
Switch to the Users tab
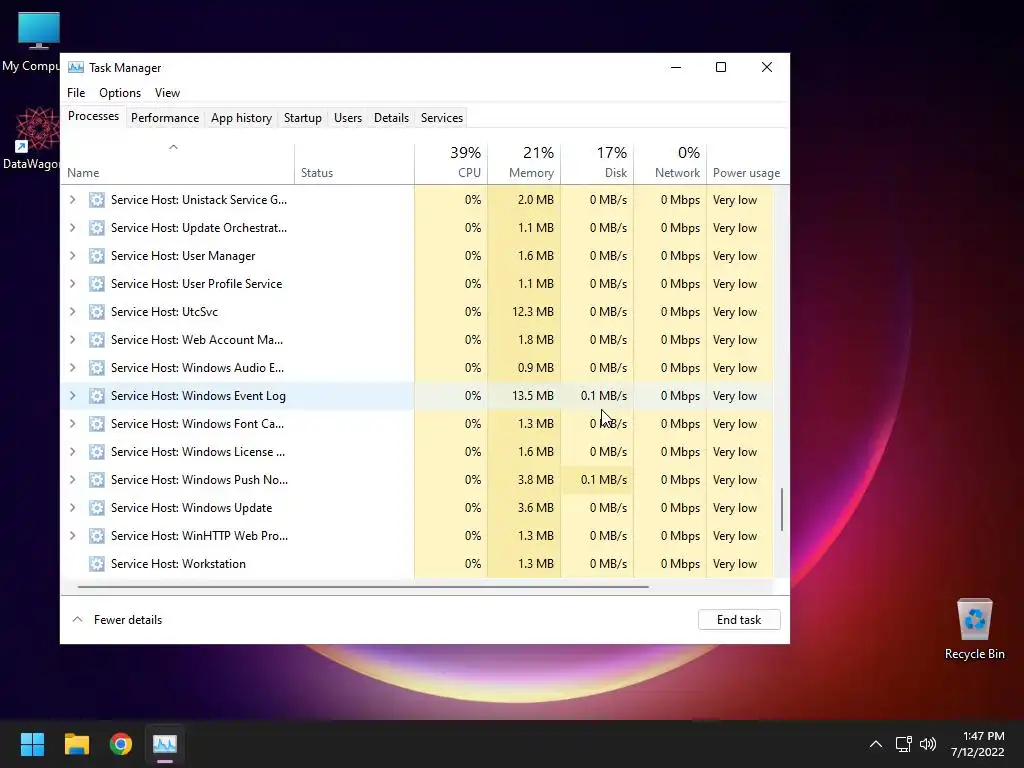(x=347, y=118)
